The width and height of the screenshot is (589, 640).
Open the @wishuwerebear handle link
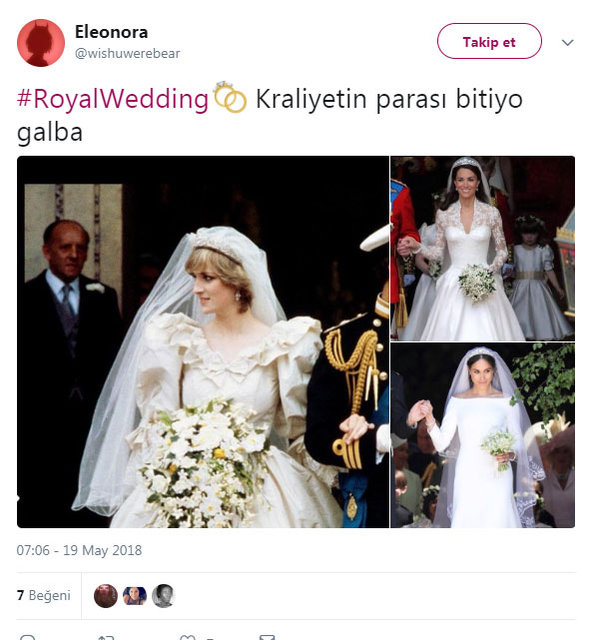point(127,53)
